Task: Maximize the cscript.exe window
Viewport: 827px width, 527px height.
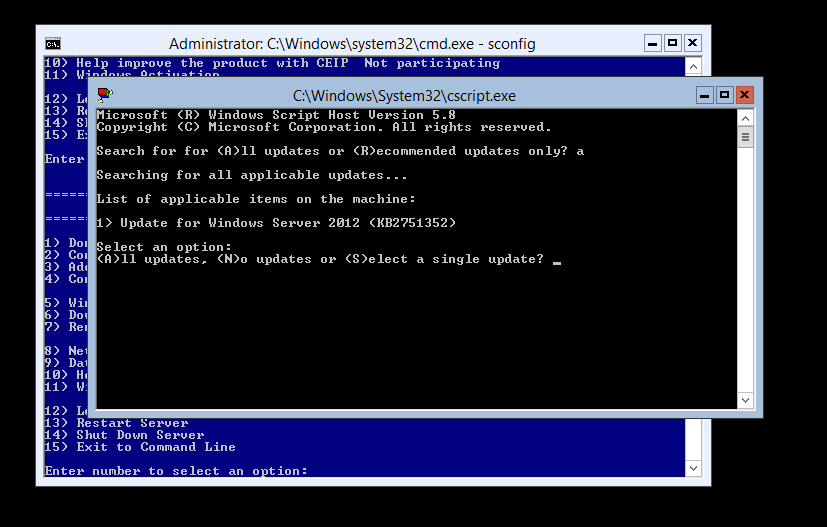Action: (724, 95)
